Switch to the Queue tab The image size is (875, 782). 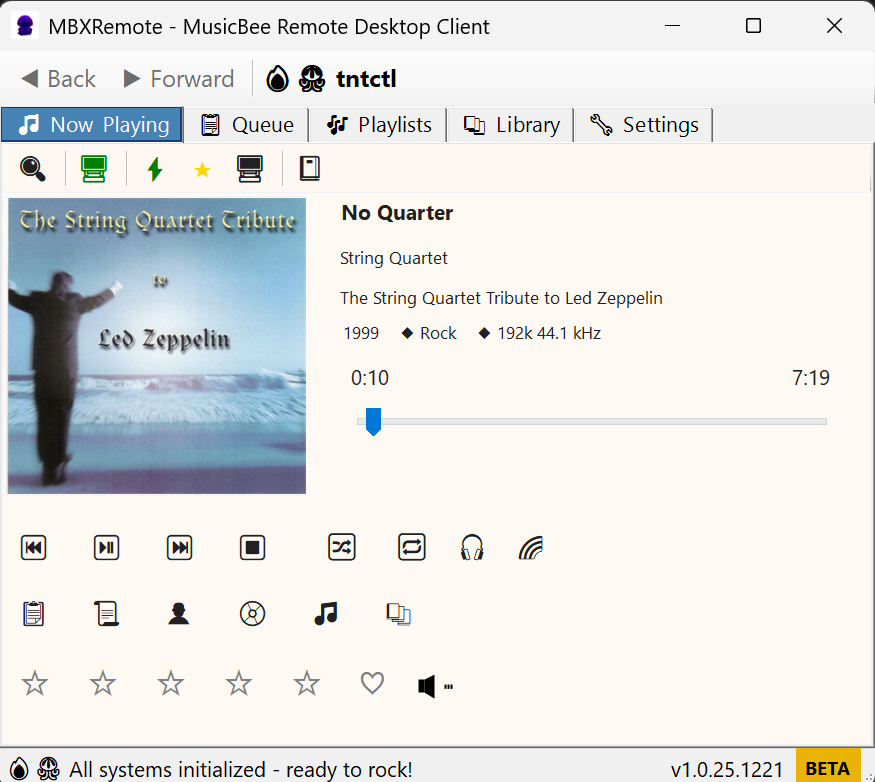pyautogui.click(x=246, y=124)
